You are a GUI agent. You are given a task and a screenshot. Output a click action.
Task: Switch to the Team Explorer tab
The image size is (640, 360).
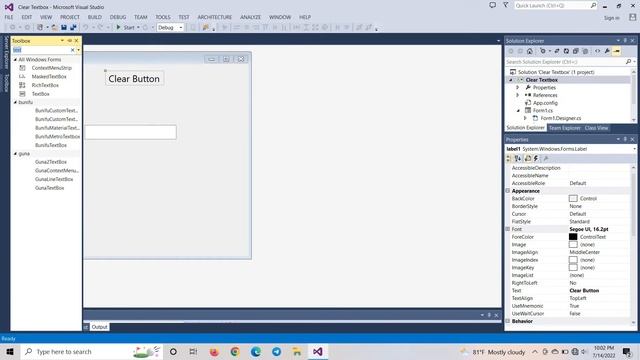pyautogui.click(x=564, y=128)
